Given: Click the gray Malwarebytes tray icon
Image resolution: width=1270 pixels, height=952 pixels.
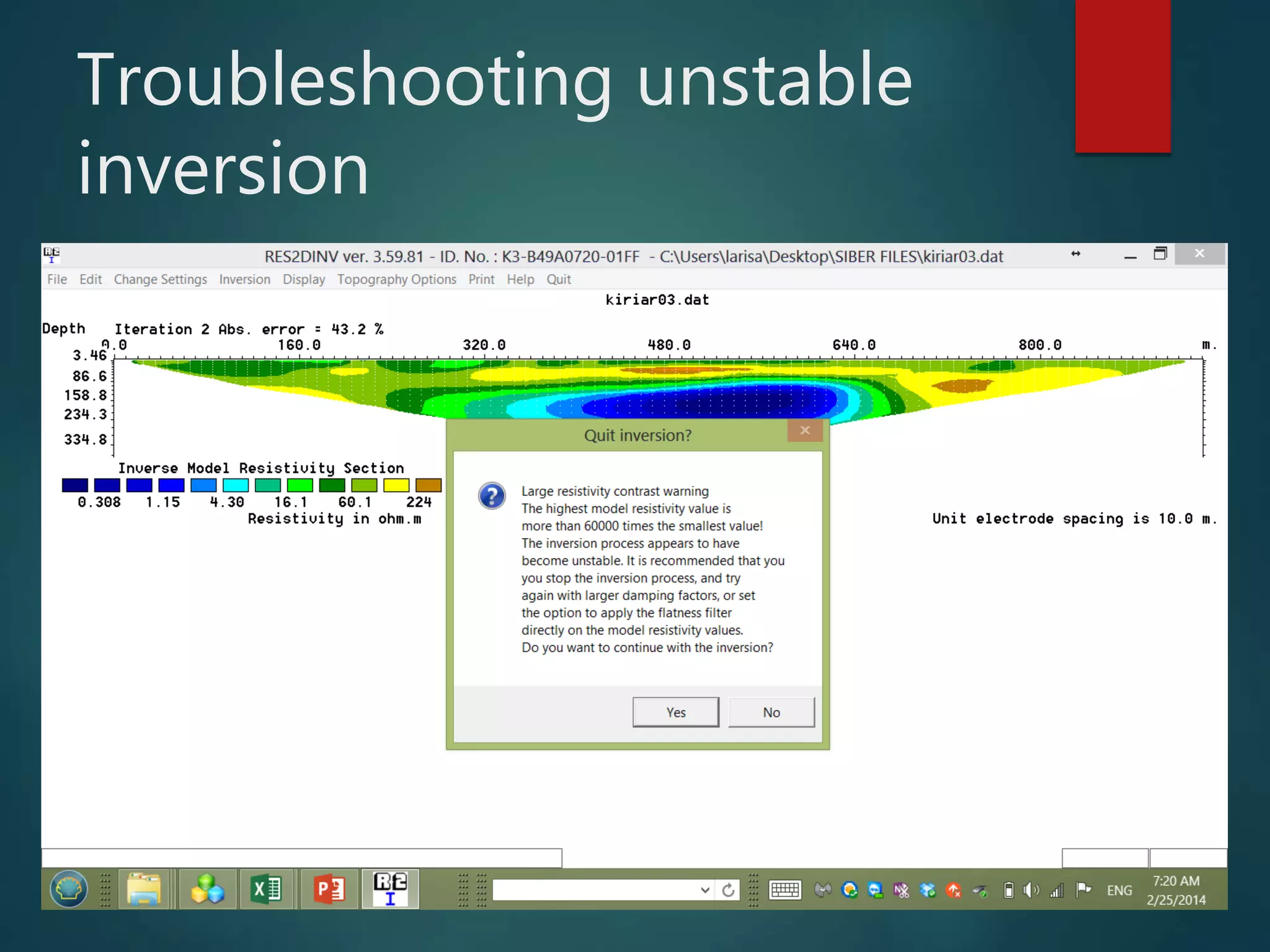Looking at the screenshot, I should click(823, 891).
